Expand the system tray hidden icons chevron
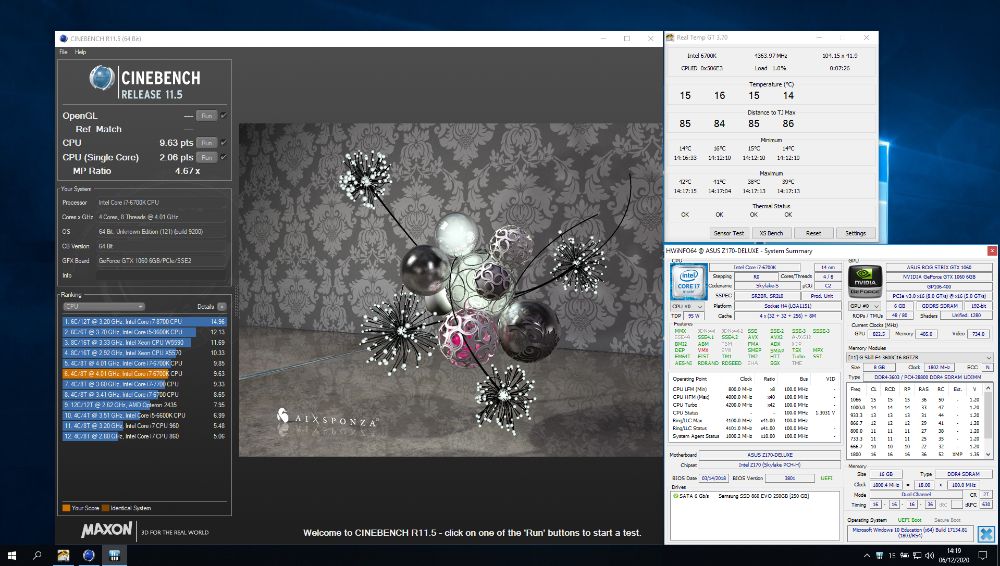The height and width of the screenshot is (566, 1000). (866, 556)
